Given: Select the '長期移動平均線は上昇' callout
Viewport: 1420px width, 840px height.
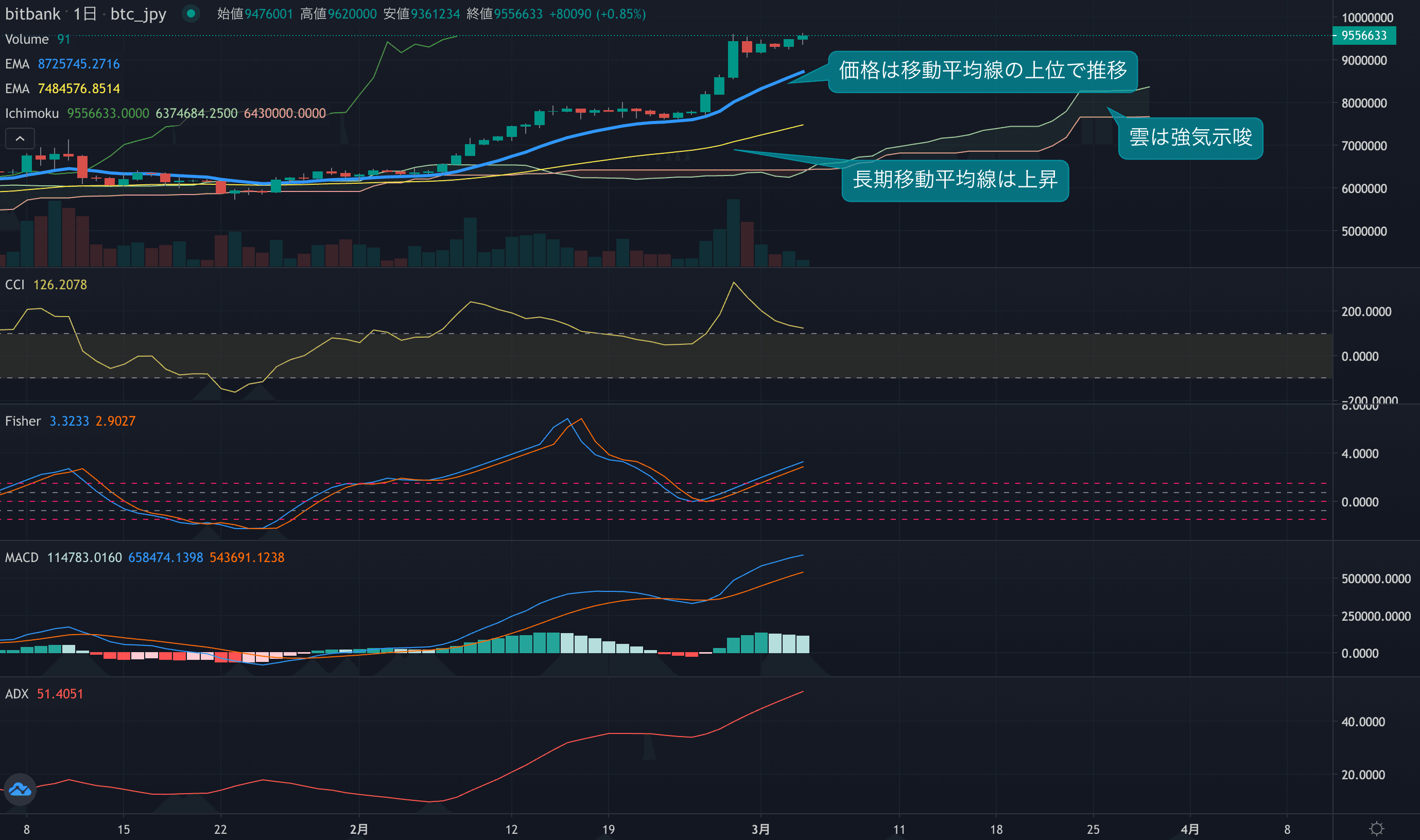Looking at the screenshot, I should tap(955, 180).
